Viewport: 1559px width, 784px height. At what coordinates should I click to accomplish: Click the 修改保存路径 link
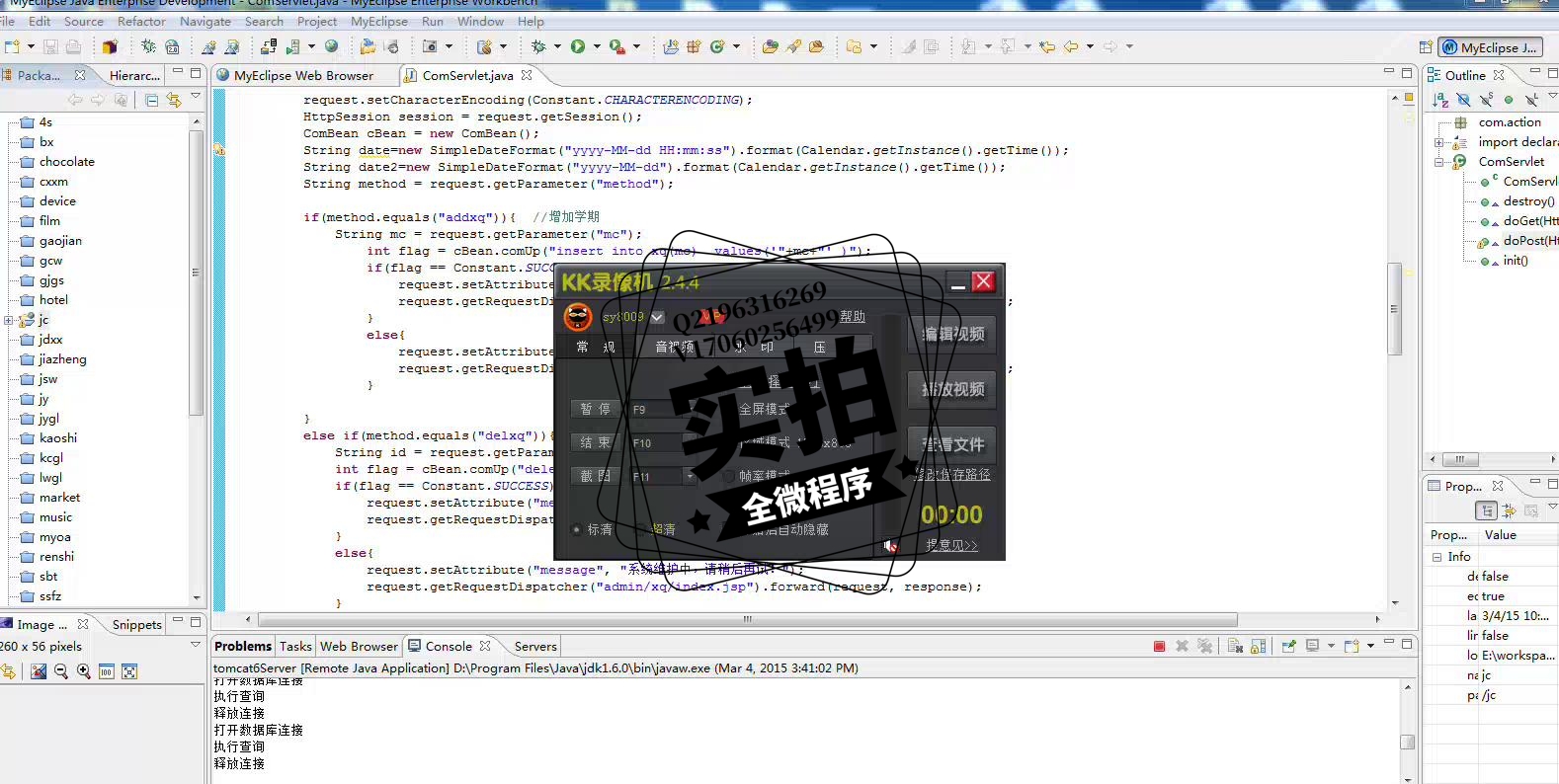[x=952, y=475]
